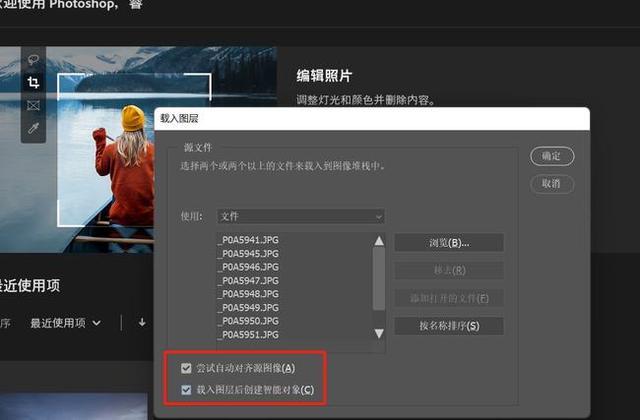The height and width of the screenshot is (420, 640).
Task: Select the Crop tool icon
Action: pos(33,82)
